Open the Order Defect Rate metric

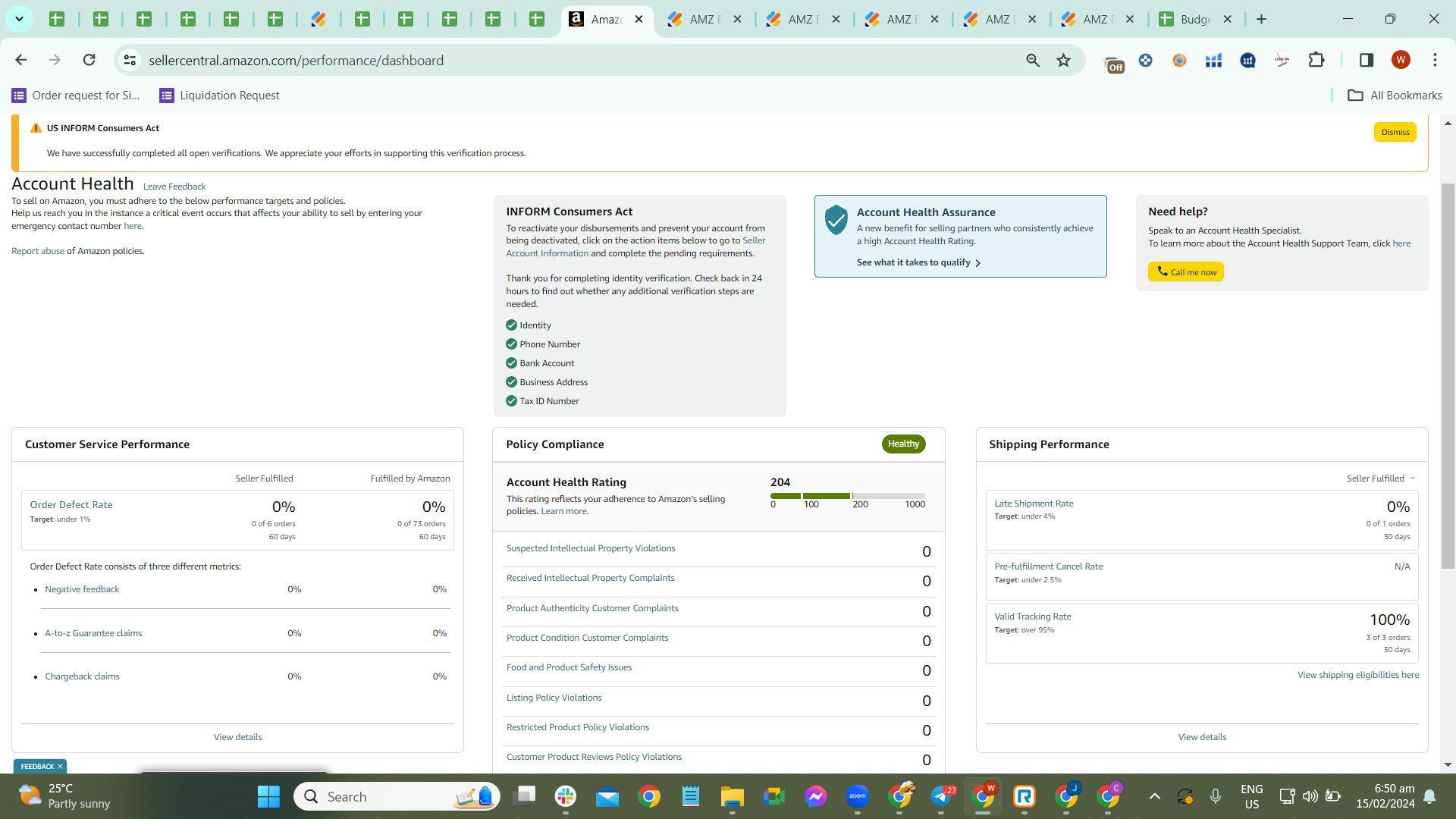pyautogui.click(x=71, y=505)
